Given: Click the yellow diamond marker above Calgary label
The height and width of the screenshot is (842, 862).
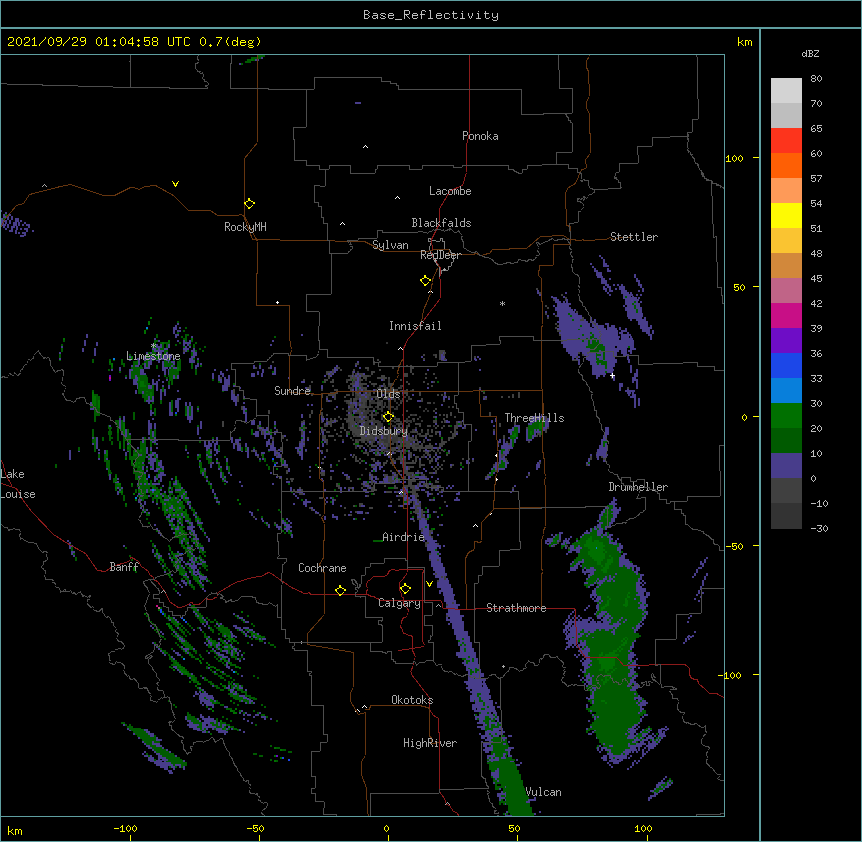Looking at the screenshot, I should point(405,589).
